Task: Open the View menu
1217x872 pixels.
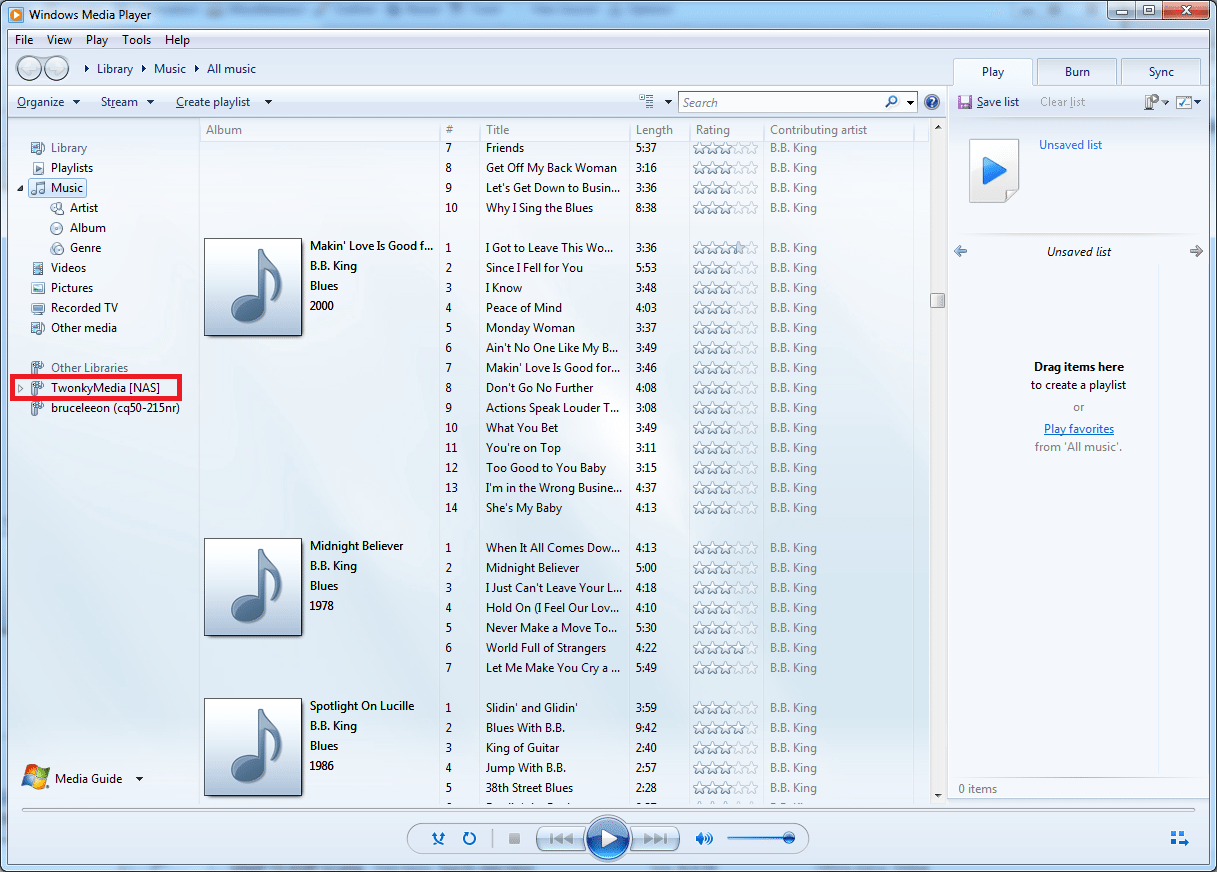Action: pos(59,40)
